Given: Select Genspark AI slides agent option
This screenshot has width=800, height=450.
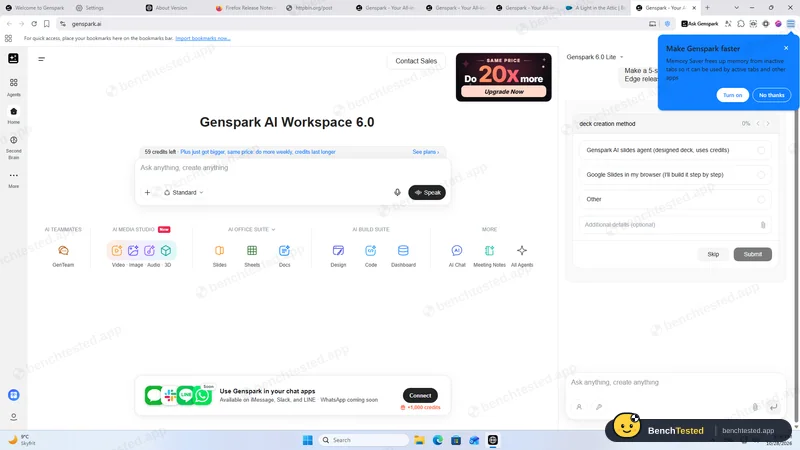Looking at the screenshot, I should pos(675,150).
